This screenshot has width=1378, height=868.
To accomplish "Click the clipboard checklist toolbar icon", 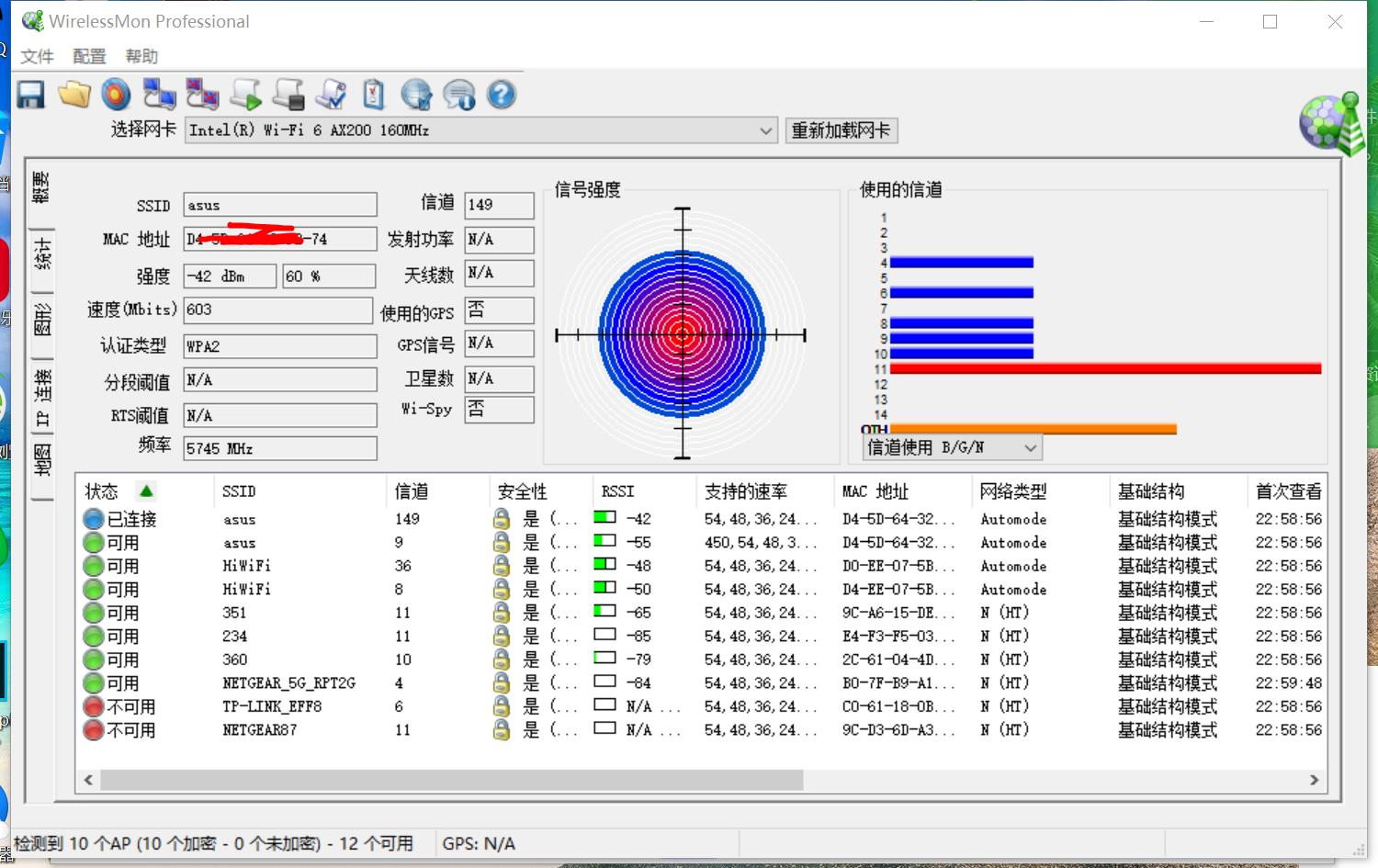I will 373,95.
